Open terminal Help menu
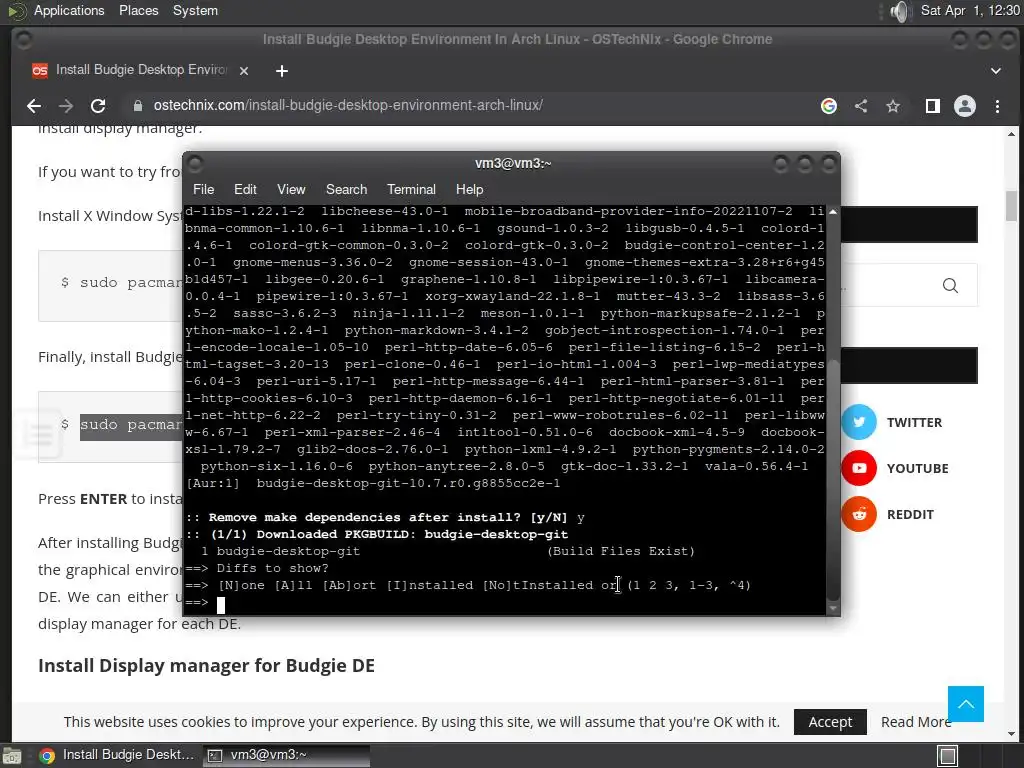Image resolution: width=1024 pixels, height=768 pixels. pyautogui.click(x=469, y=189)
